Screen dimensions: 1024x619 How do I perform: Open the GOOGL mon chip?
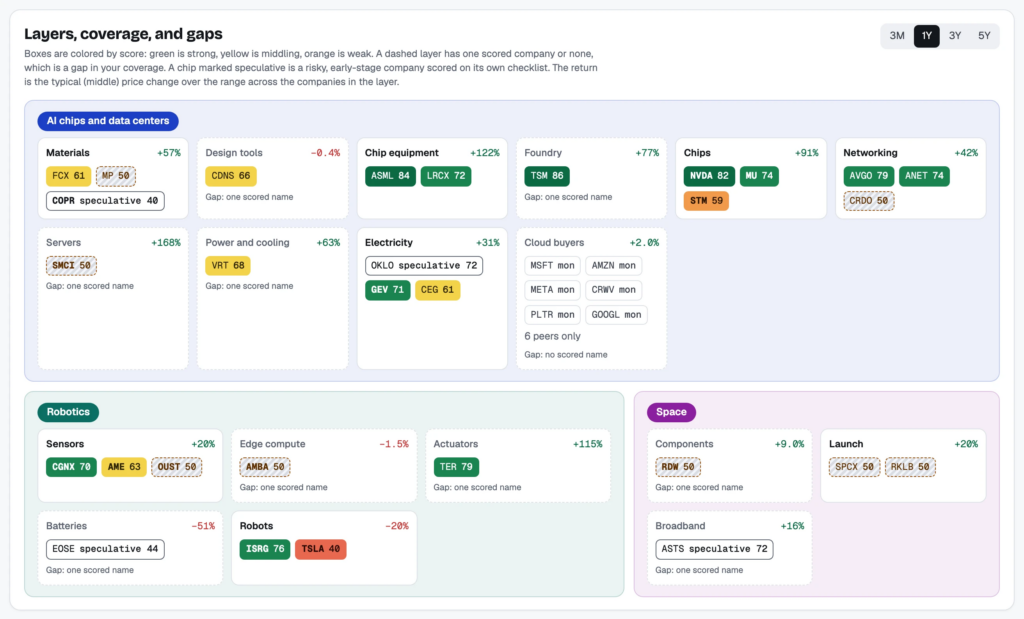pyautogui.click(x=616, y=315)
